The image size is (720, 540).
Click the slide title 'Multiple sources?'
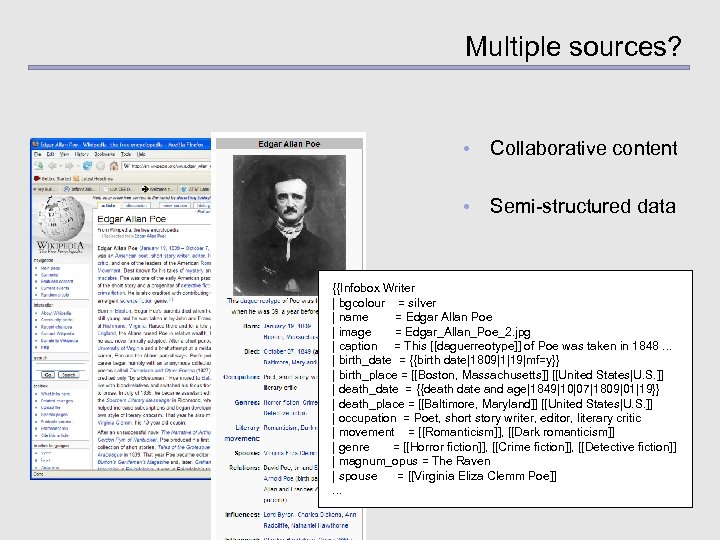(x=573, y=46)
